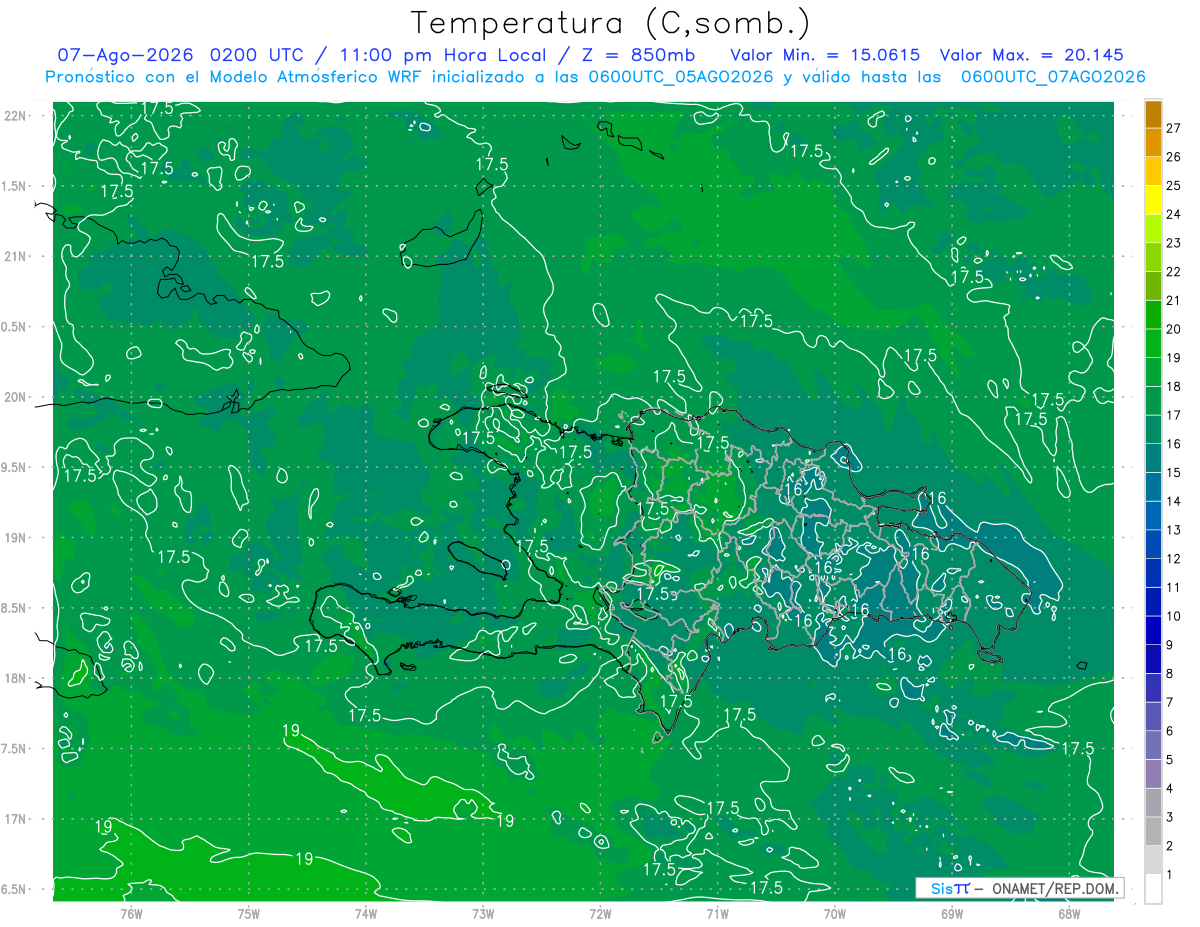Click the 17N latitude label

[17, 819]
